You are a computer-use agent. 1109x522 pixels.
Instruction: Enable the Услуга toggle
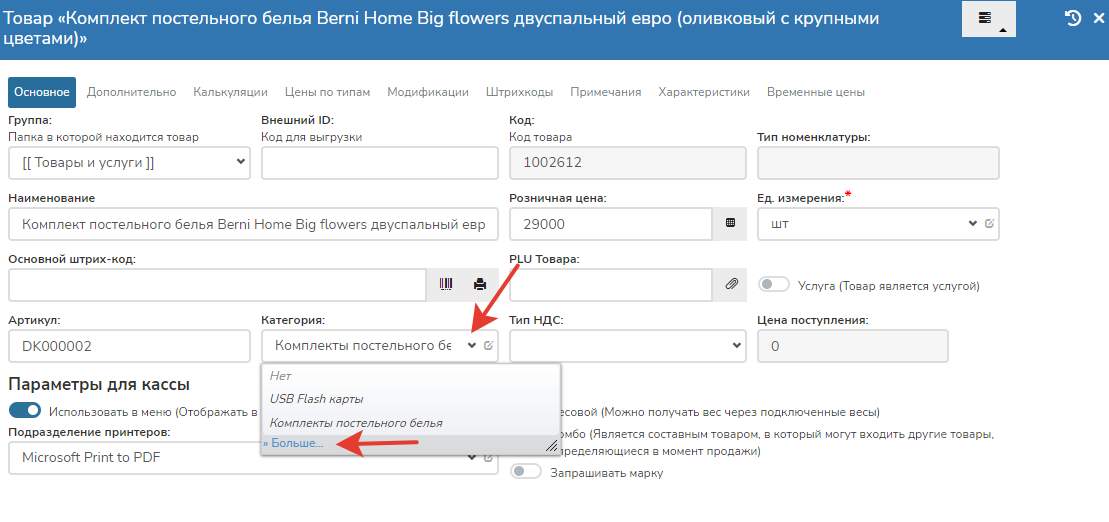click(x=774, y=285)
